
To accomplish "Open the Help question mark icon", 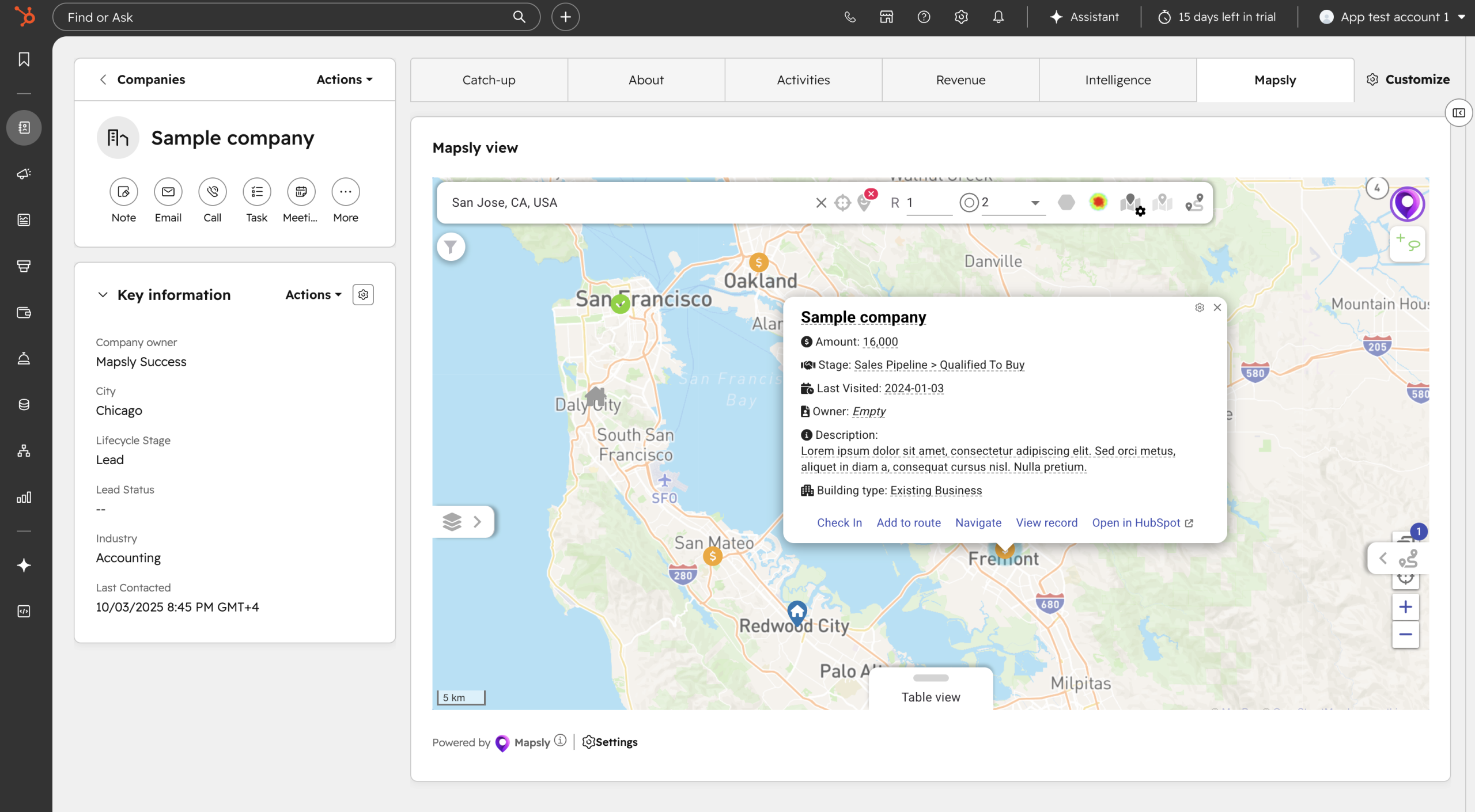I will point(924,17).
